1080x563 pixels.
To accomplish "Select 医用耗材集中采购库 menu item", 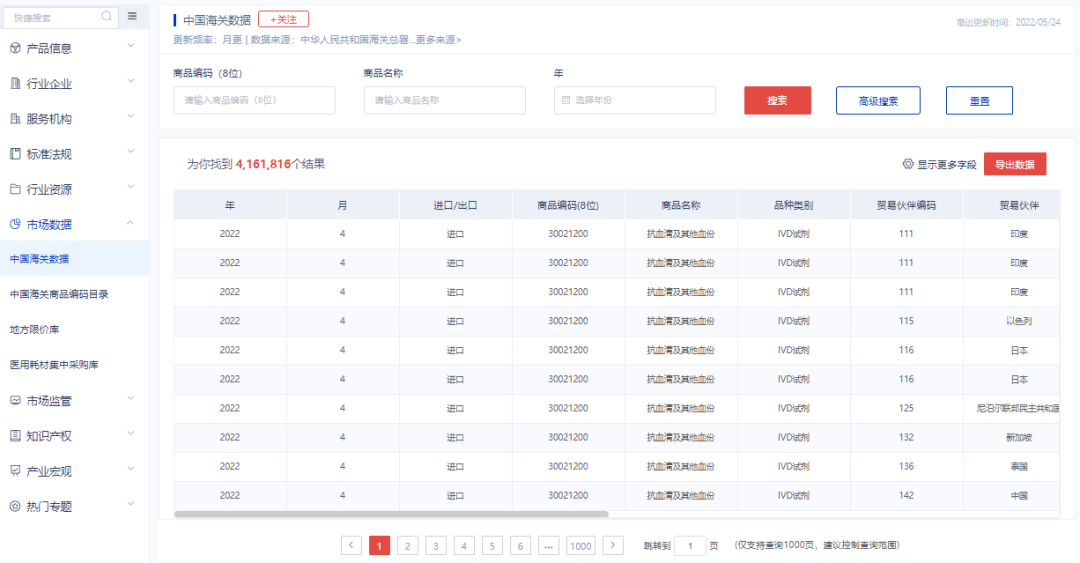I will tap(54, 365).
